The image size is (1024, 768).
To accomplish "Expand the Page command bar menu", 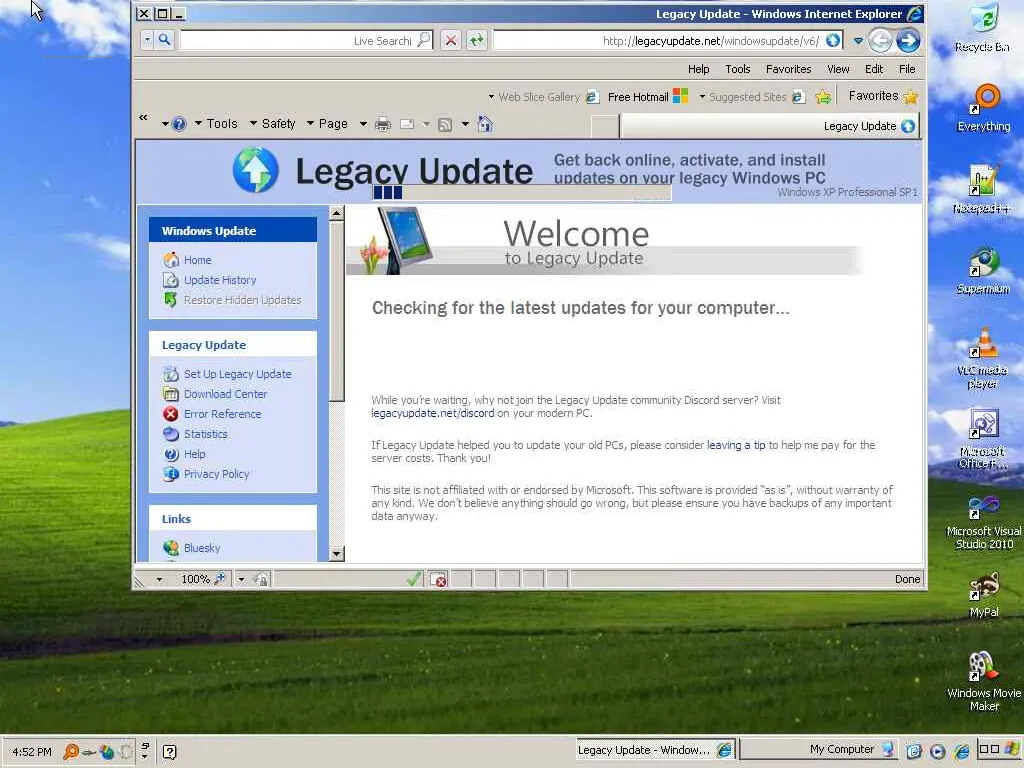I will [327, 123].
